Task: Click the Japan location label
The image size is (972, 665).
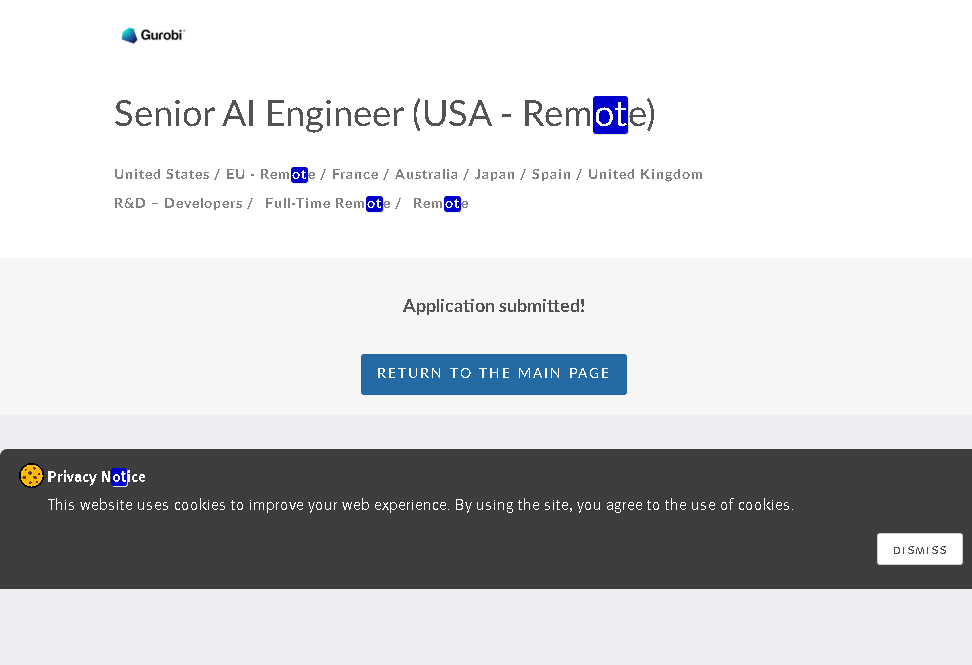Action: 495,174
